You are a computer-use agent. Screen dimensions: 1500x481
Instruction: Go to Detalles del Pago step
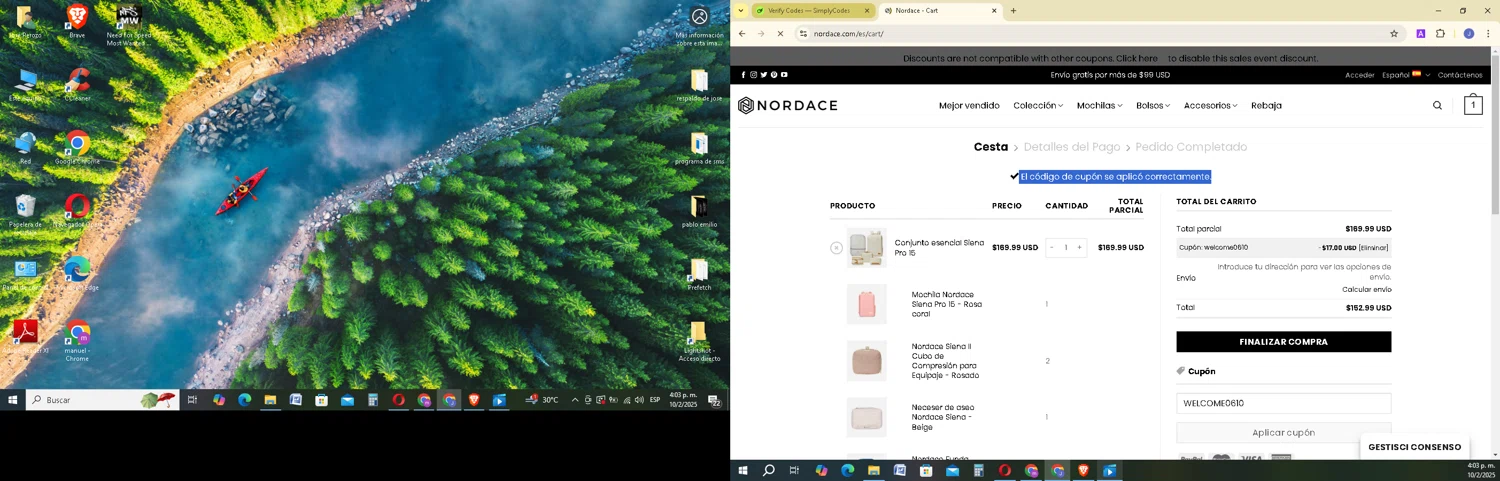(x=1072, y=147)
